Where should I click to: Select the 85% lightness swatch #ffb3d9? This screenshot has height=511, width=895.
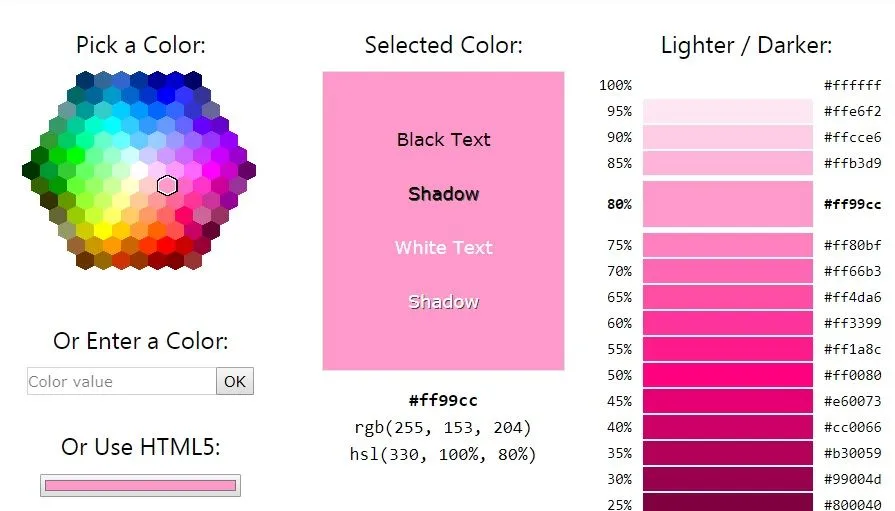coord(728,163)
